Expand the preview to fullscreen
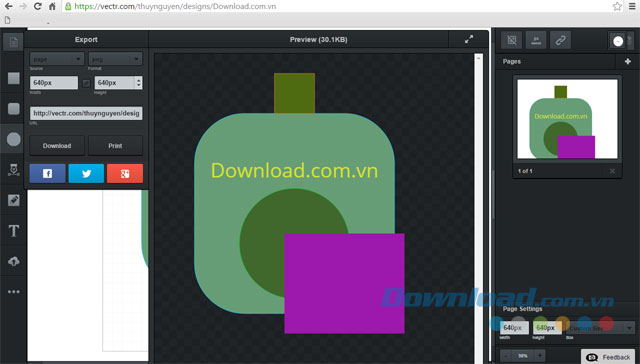Screen dimensions: 640x364 [469, 40]
